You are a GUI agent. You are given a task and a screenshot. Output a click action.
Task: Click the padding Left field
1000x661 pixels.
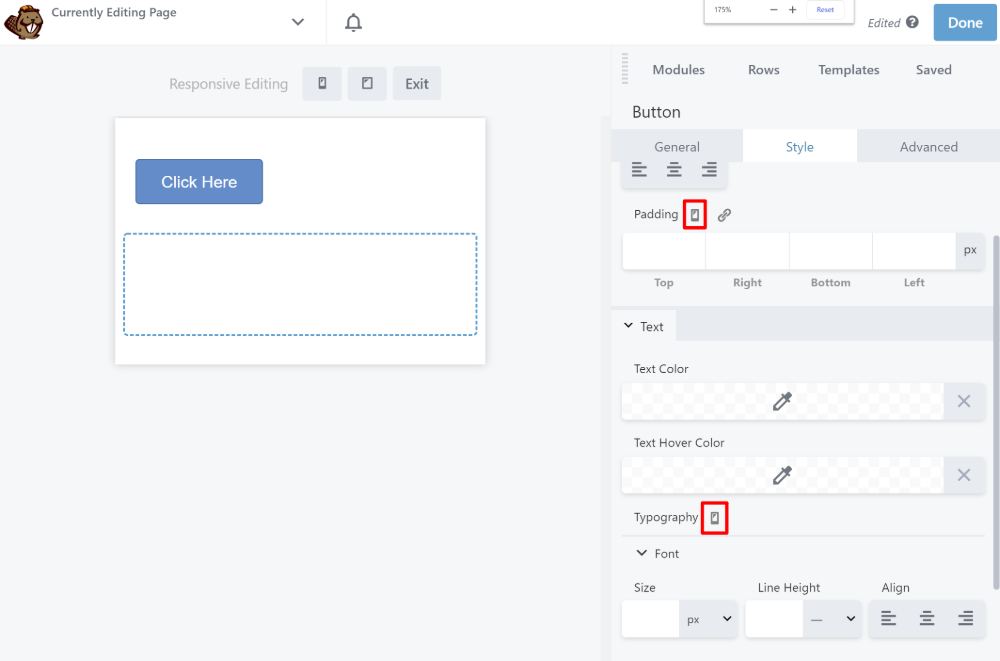pos(914,251)
